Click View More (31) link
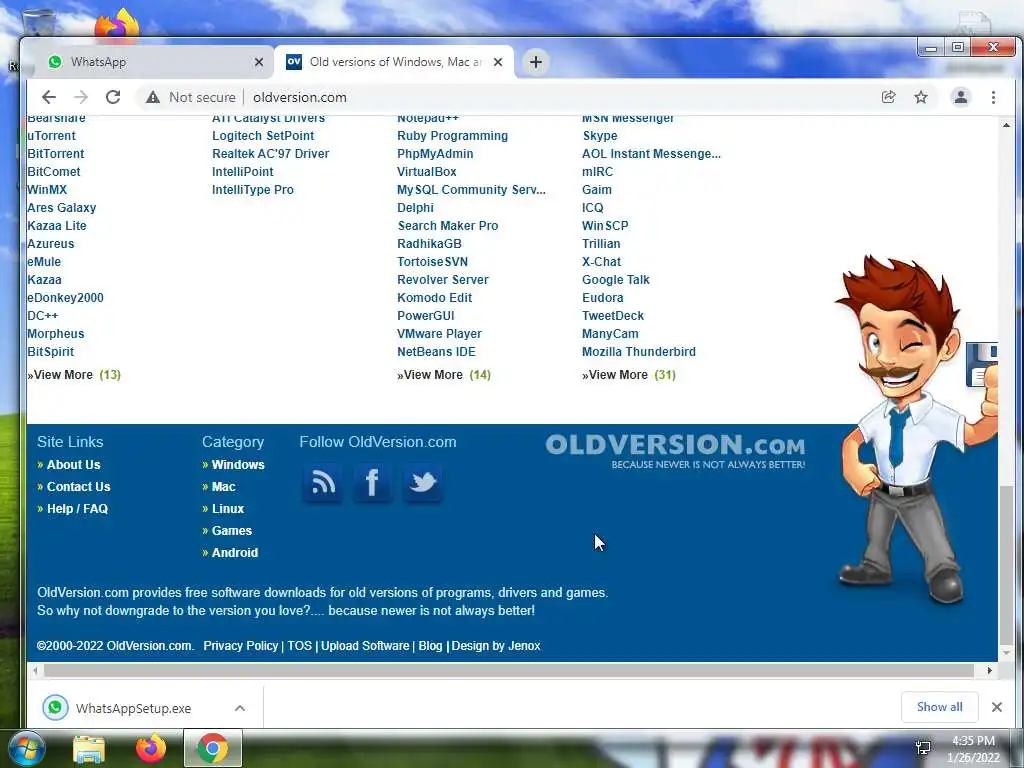Screen dimensions: 1024x768 click(x=629, y=375)
